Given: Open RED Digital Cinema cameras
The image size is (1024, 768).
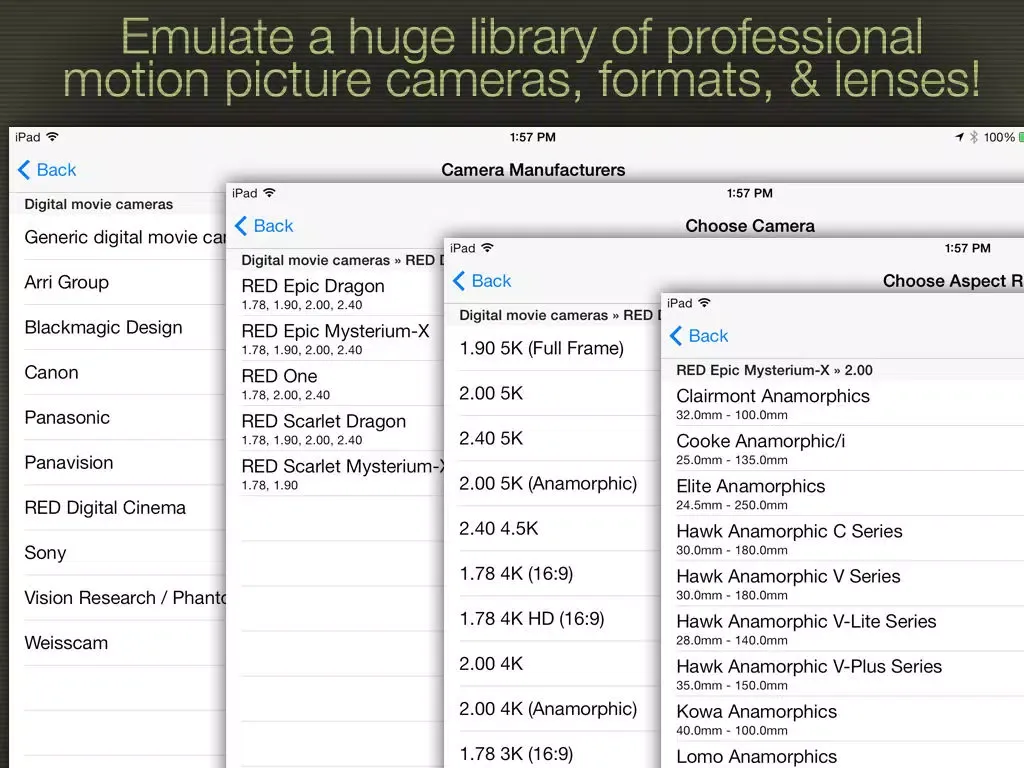Looking at the screenshot, I should point(105,507).
